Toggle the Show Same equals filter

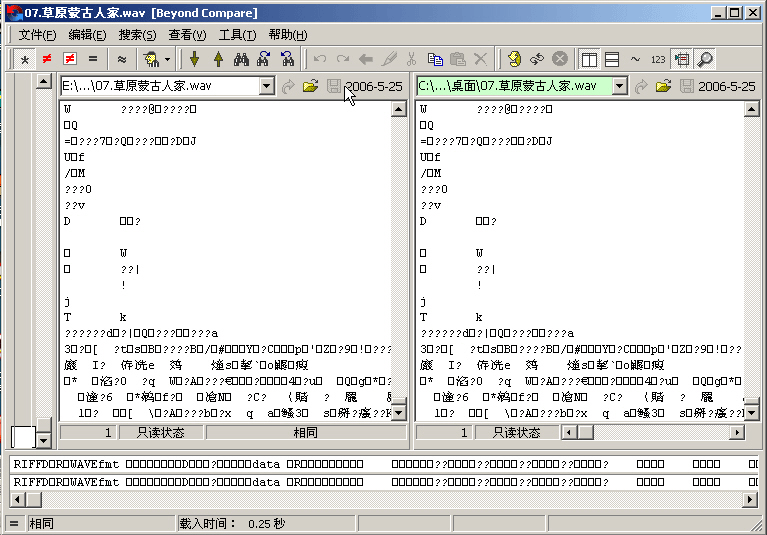93,59
